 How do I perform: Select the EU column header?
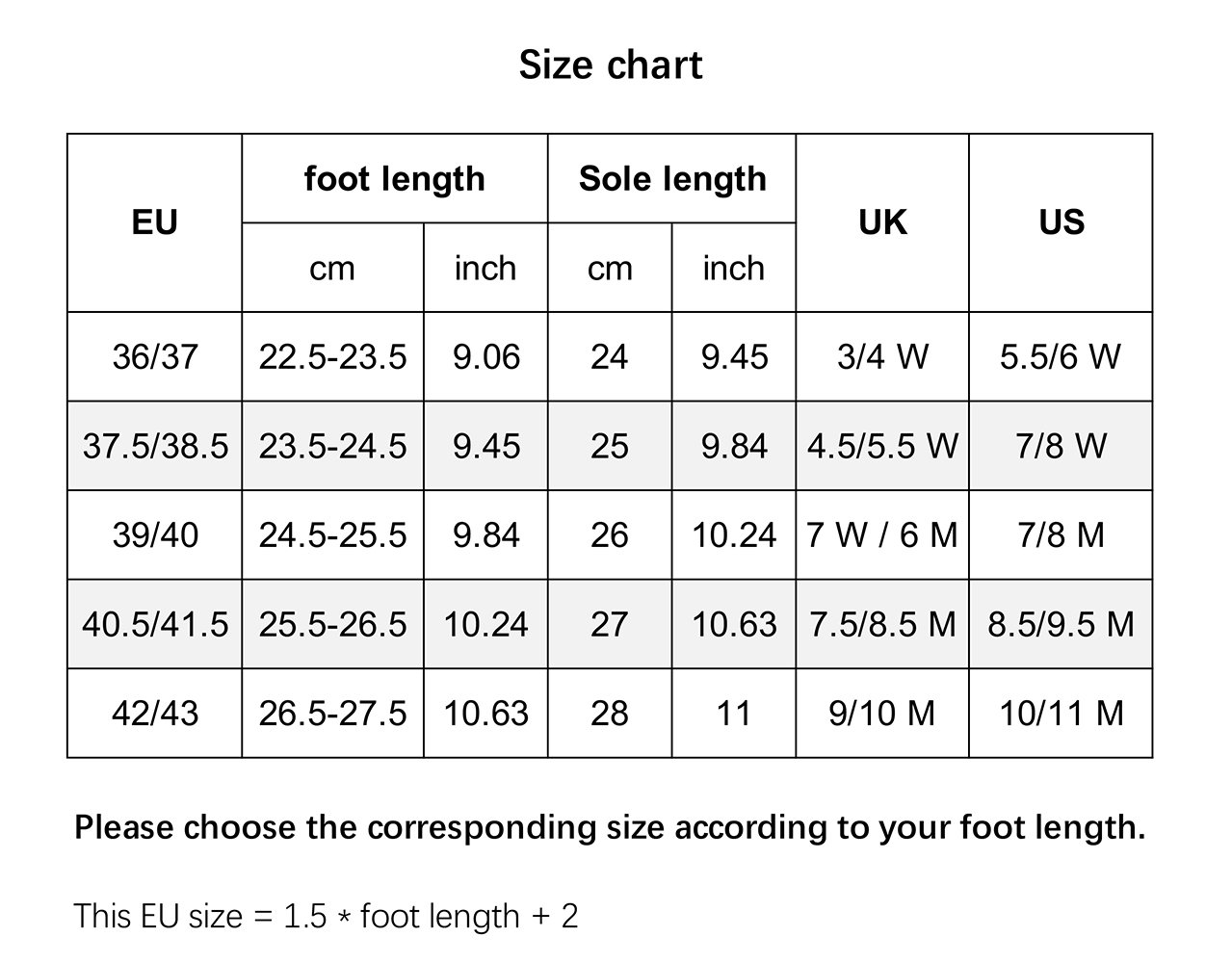(x=154, y=222)
